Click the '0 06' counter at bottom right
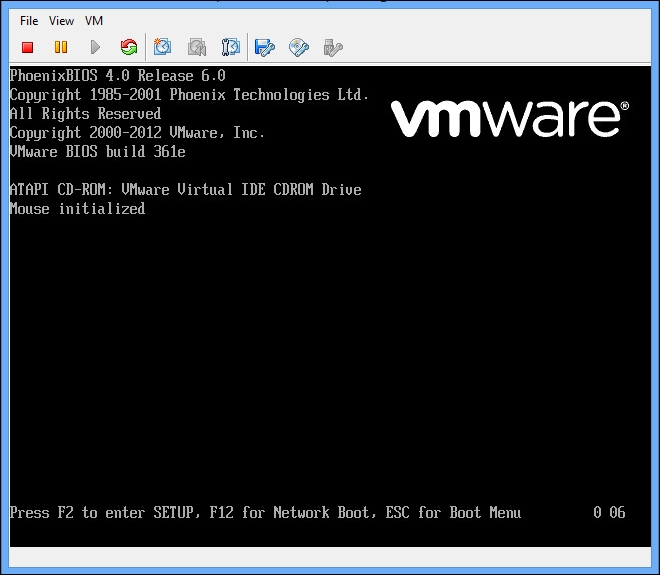Screen dimensions: 660x575 [609, 512]
